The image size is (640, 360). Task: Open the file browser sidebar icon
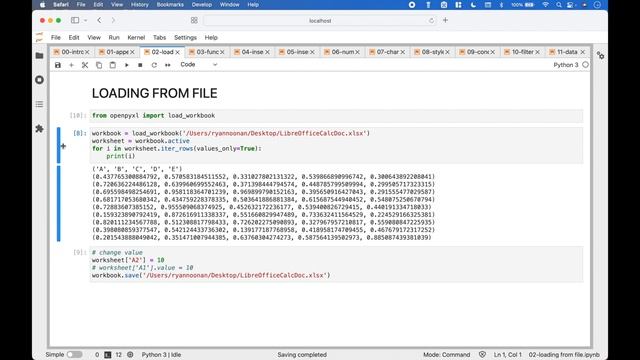tap(40, 56)
